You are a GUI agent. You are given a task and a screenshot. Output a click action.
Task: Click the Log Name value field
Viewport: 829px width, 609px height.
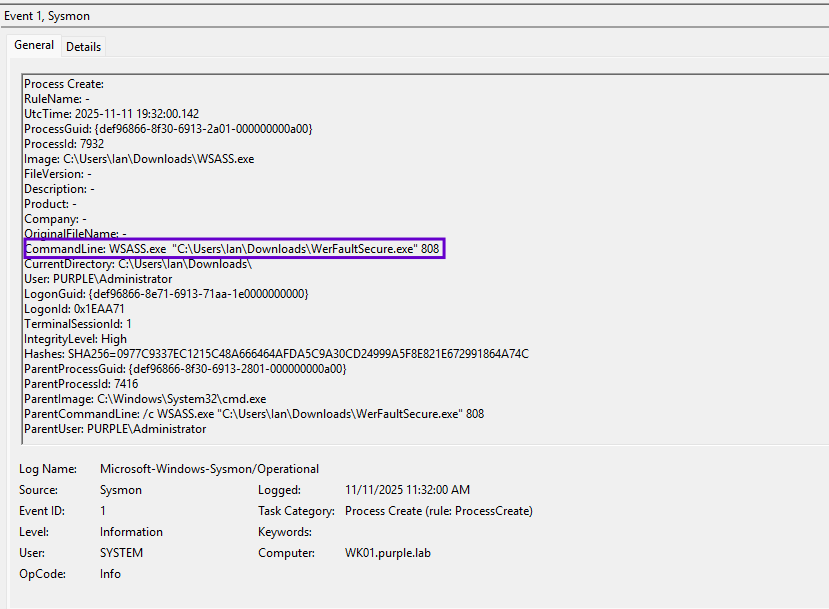point(209,469)
